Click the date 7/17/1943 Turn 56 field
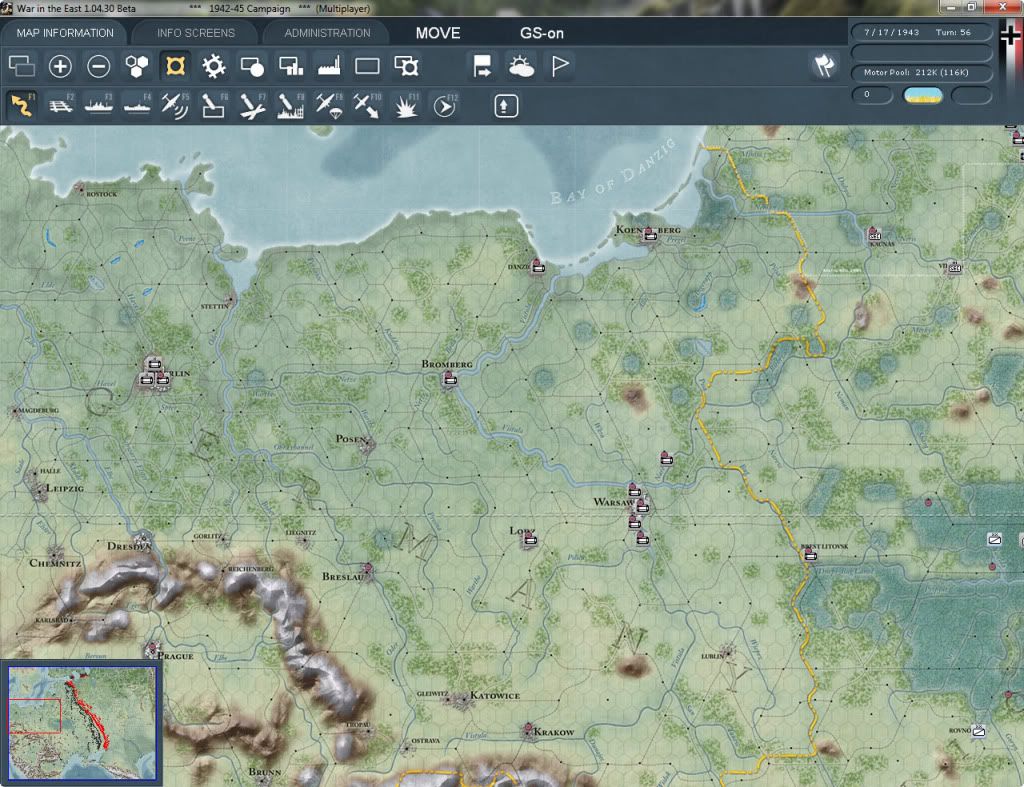This screenshot has width=1024, height=787. point(921,32)
